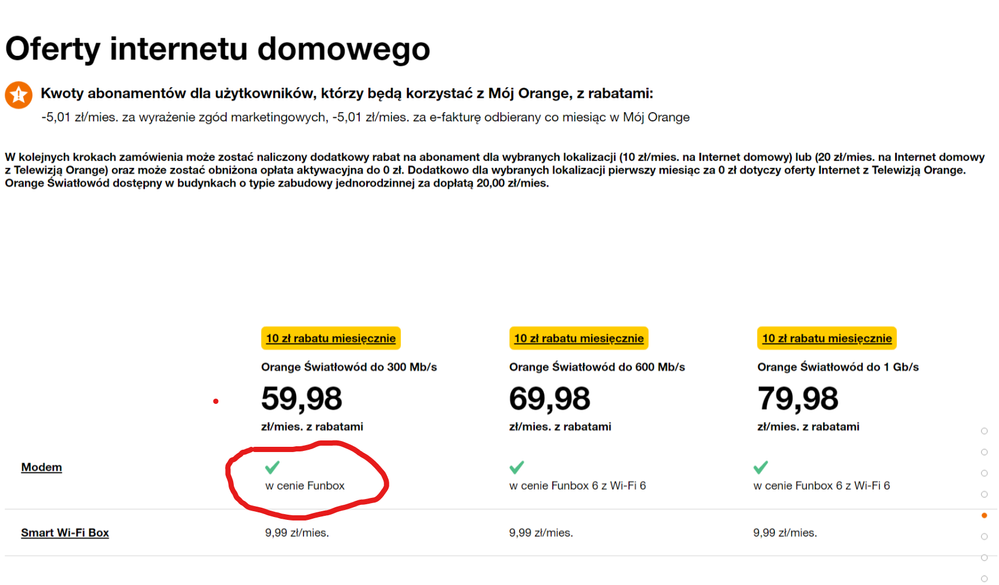Click the green checkmark under the 300 Mb/s plan
Image resolution: width=999 pixels, height=585 pixels.
click(x=272, y=467)
